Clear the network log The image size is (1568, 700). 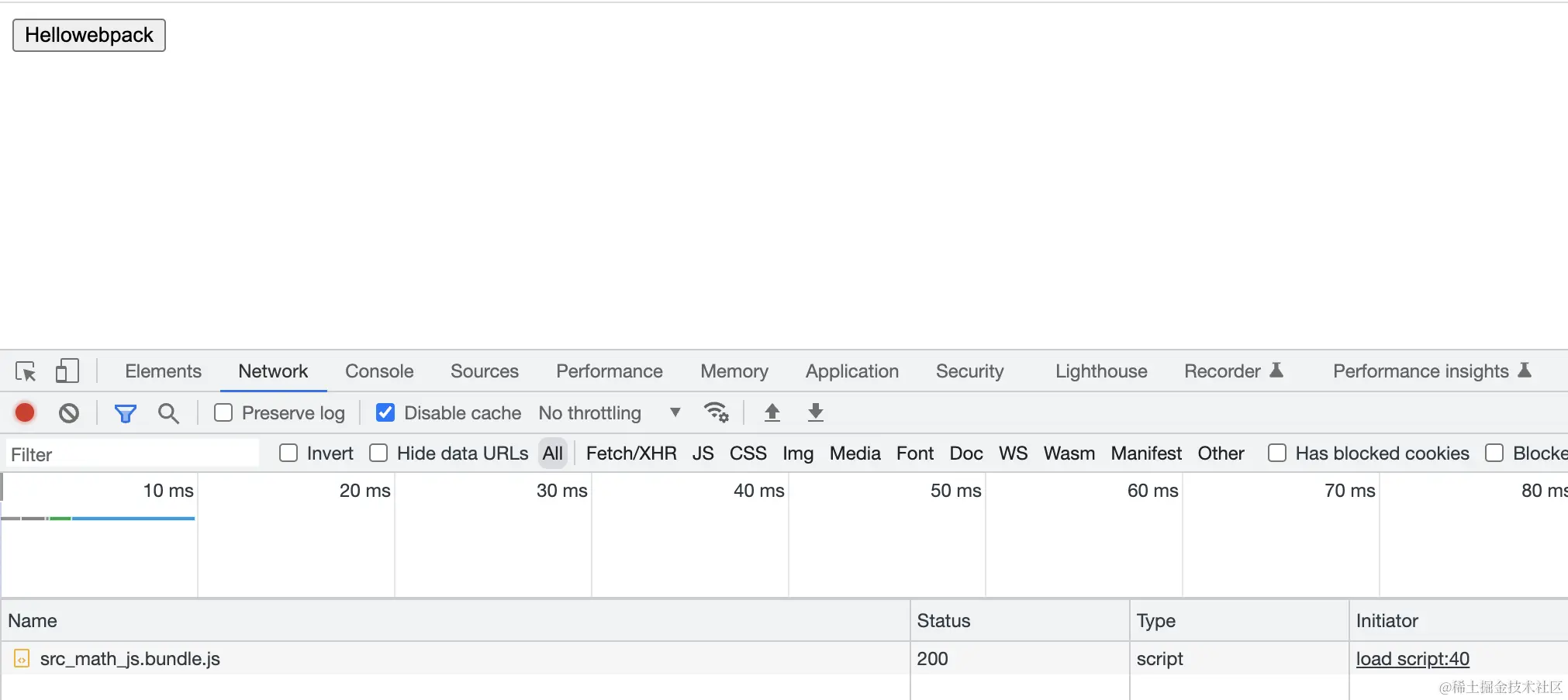(x=69, y=413)
